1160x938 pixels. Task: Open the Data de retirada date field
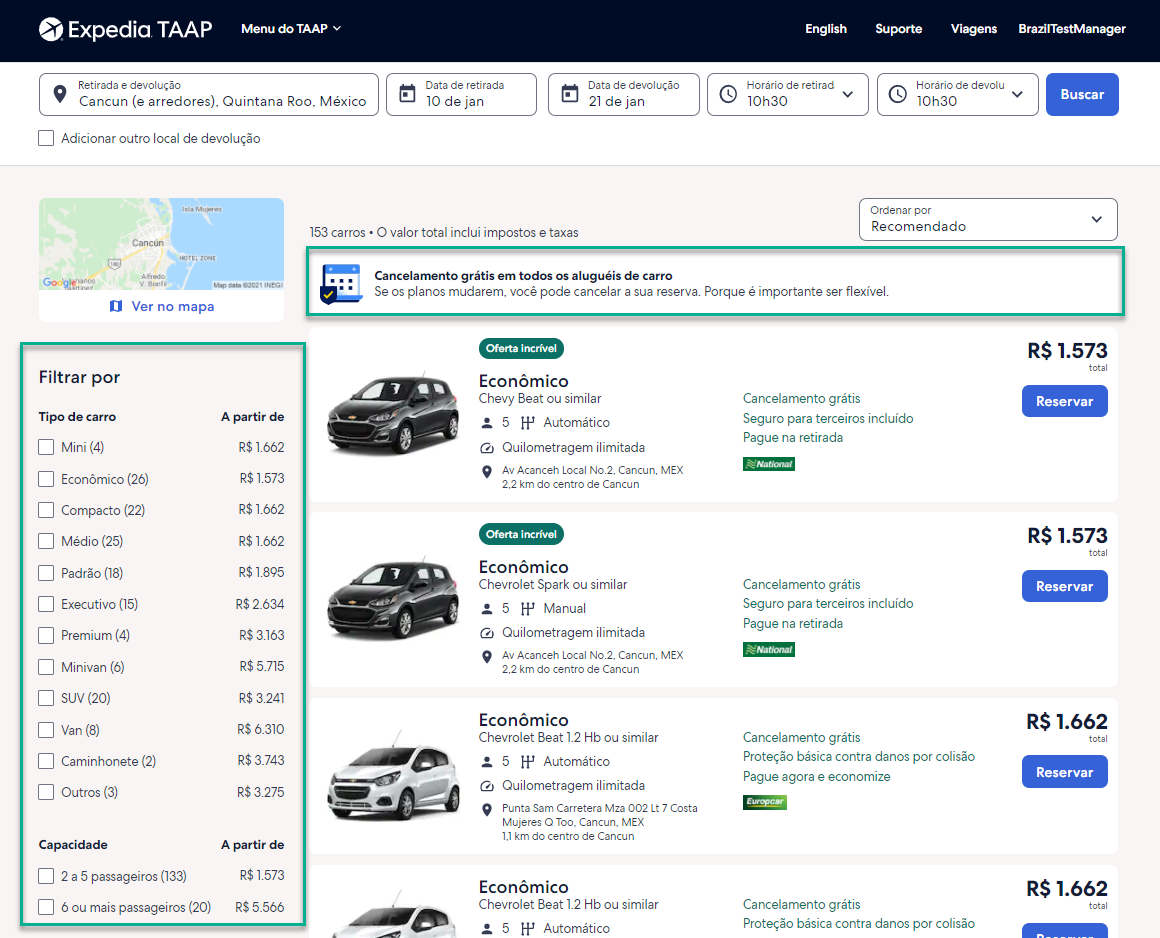tap(462, 94)
